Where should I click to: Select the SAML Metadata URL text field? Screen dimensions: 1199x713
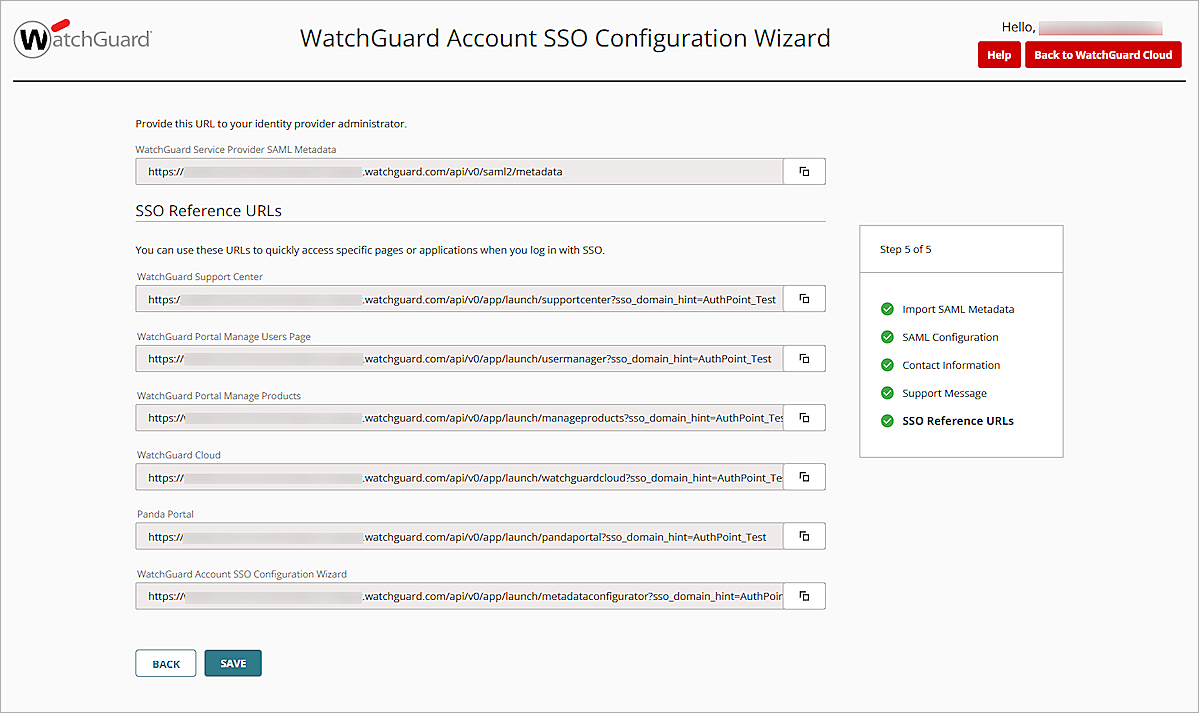458,171
